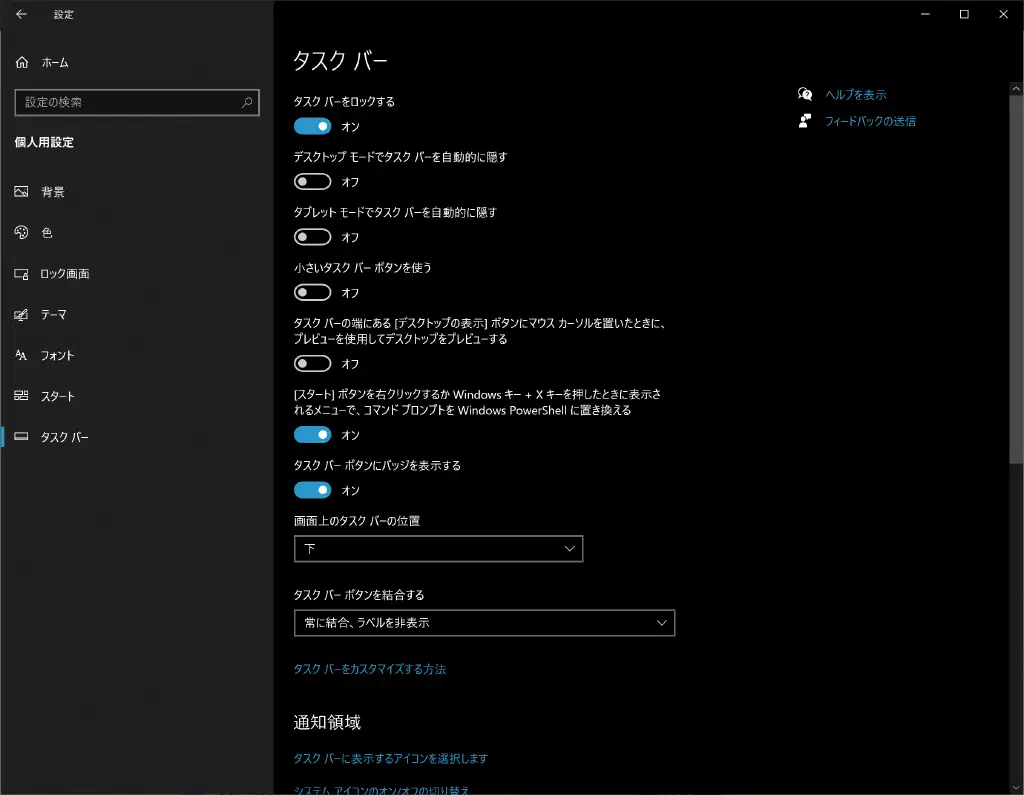
Task: Turn off the タスク バーをロックする toggle
Action: coord(312,126)
